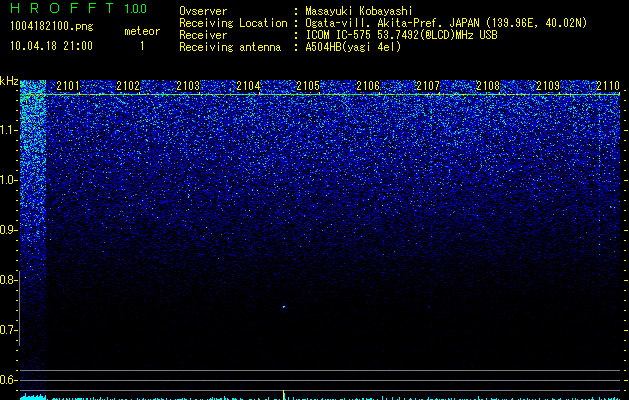Image resolution: width=629 pixels, height=400 pixels.
Task: Click the 0.9 frequency axis label
Action: [x=8, y=230]
